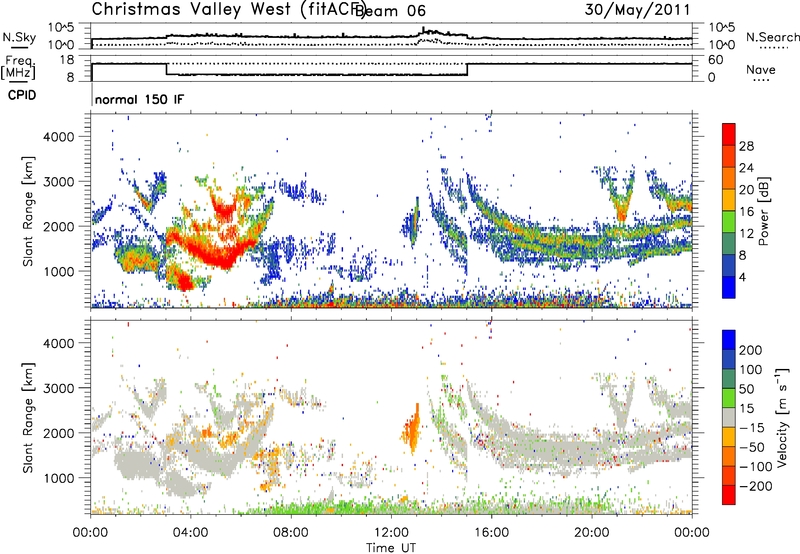This screenshot has height=554, width=800.
Task: Click the title 'Christmas Valley West (fitACF)'
Action: [228, 9]
